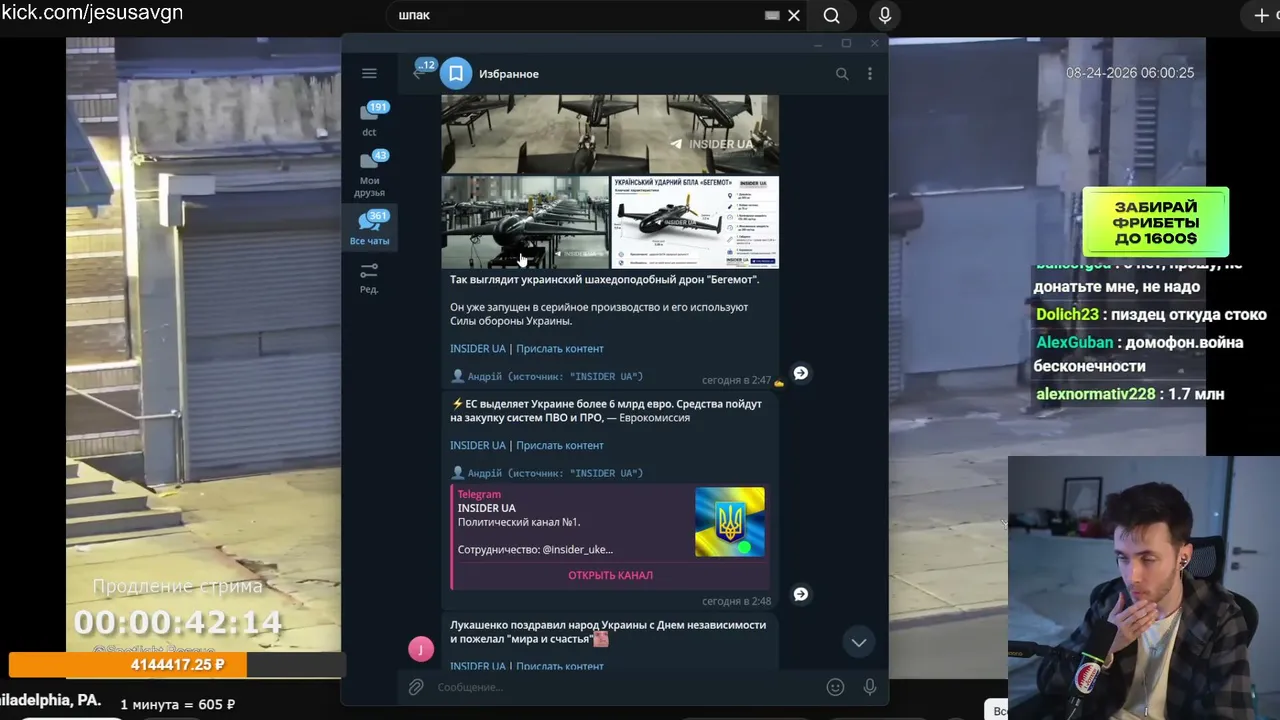Open the emoji picker
The width and height of the screenshot is (1280, 720).
835,687
